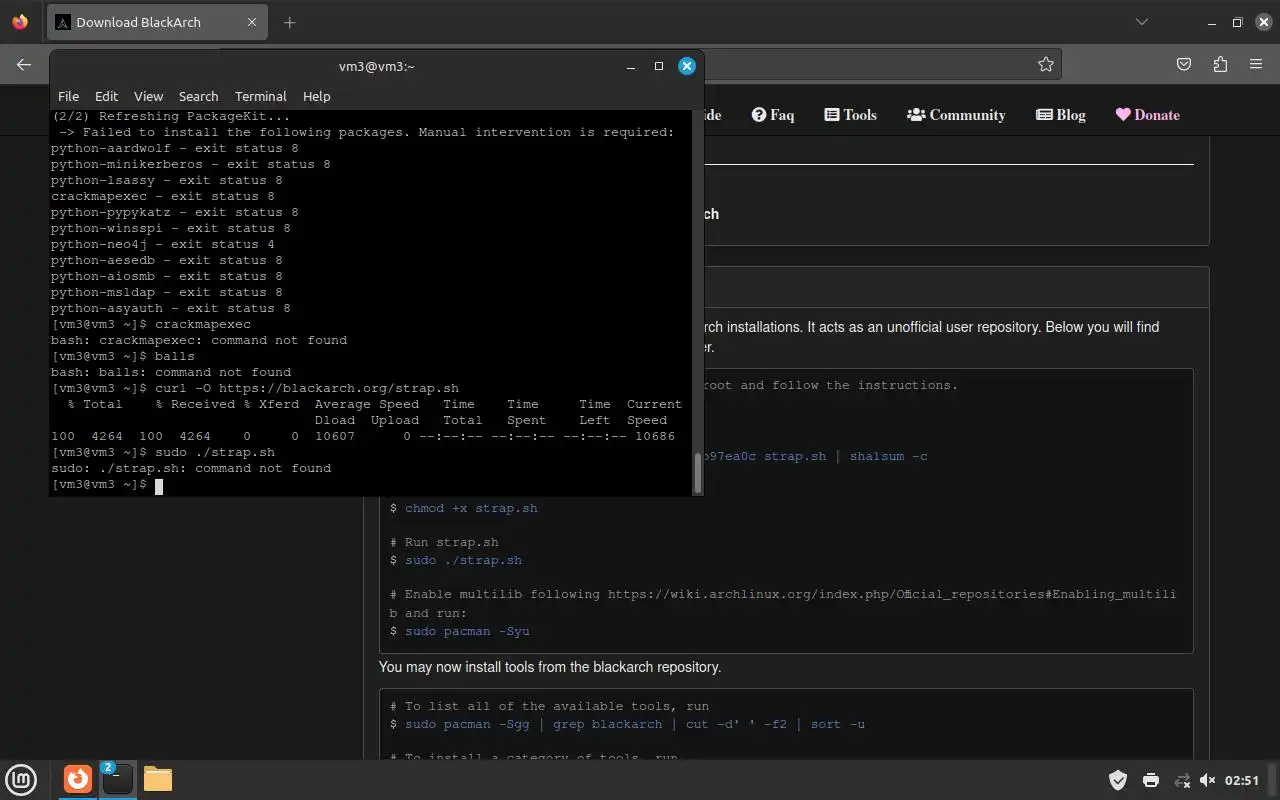This screenshot has height=800, width=1280.
Task: Minimize the vm3@vm3 terminal window
Action: [x=630, y=66]
